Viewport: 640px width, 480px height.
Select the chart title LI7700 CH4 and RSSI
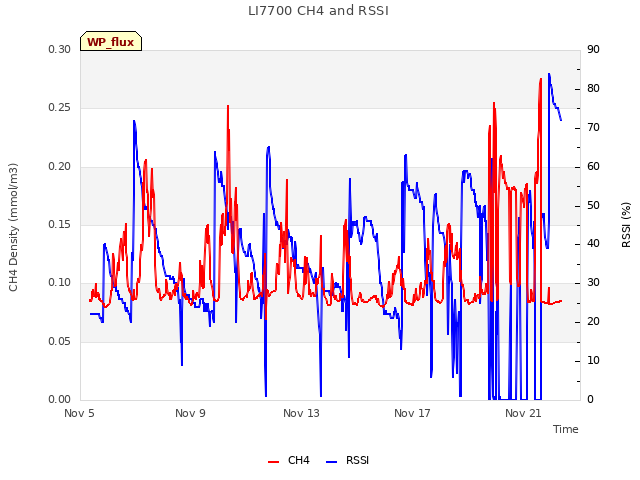tap(318, 11)
